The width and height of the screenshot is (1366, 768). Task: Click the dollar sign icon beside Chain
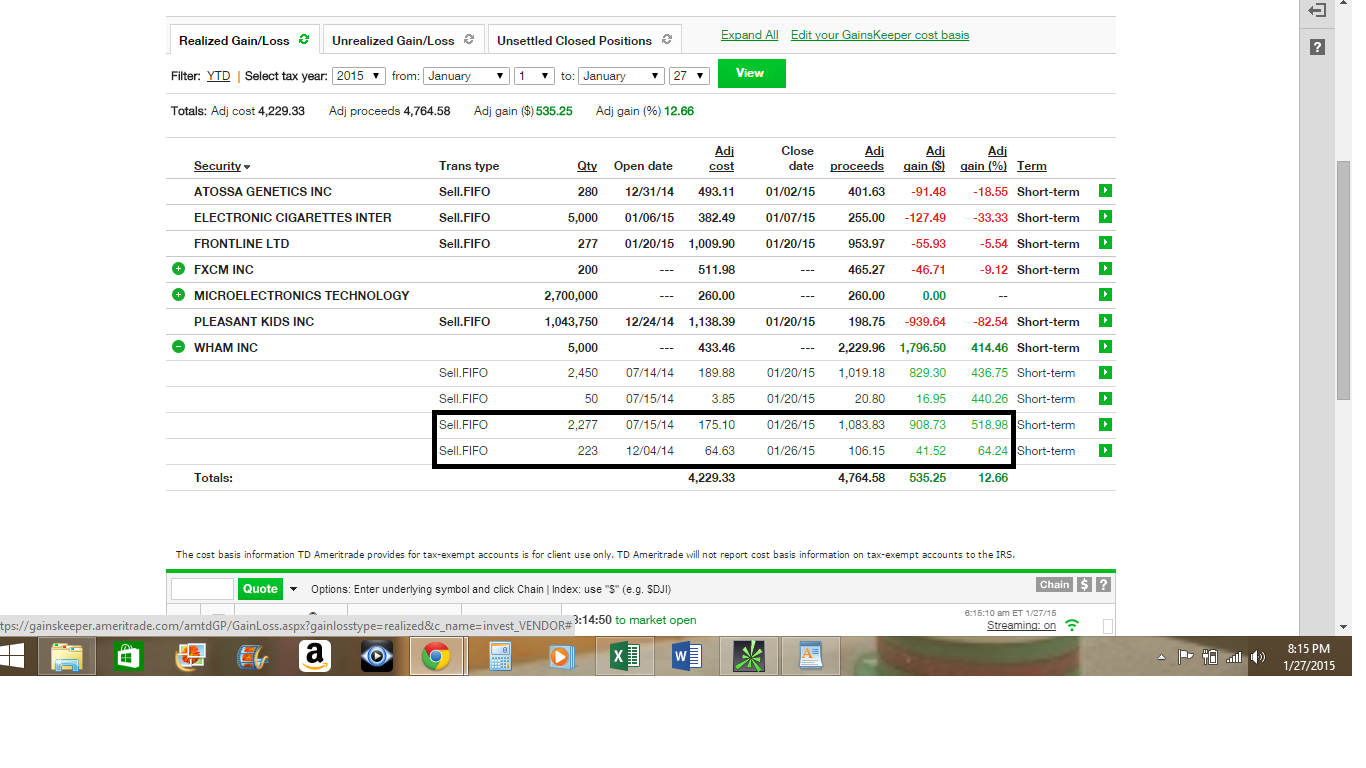pyautogui.click(x=1084, y=585)
